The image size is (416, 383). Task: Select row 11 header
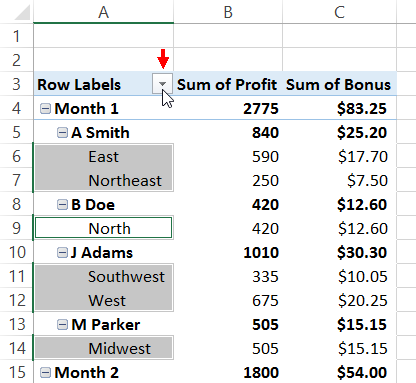point(17,276)
